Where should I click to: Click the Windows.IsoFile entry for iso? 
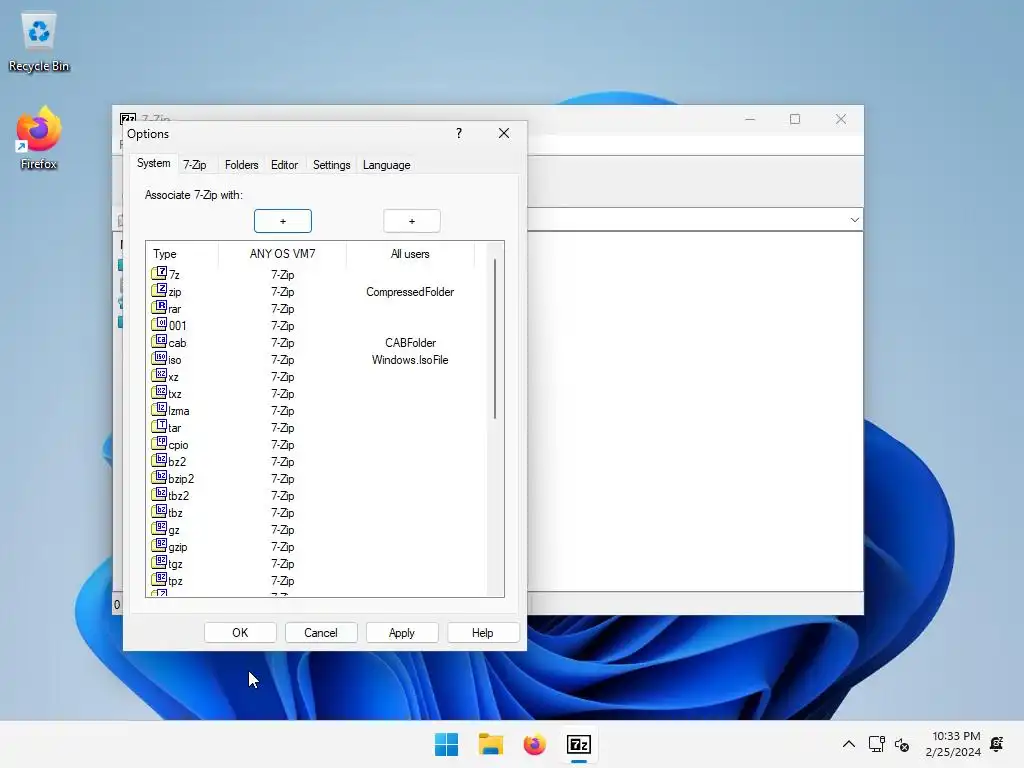coord(410,360)
